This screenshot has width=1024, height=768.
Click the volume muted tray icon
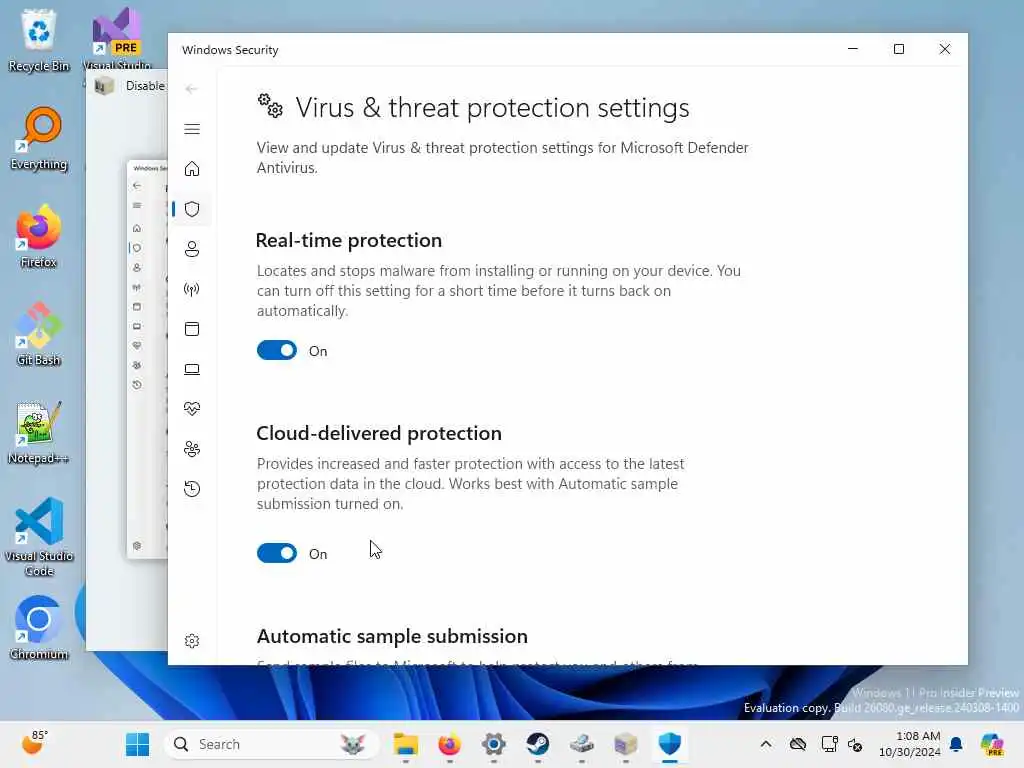coord(855,744)
